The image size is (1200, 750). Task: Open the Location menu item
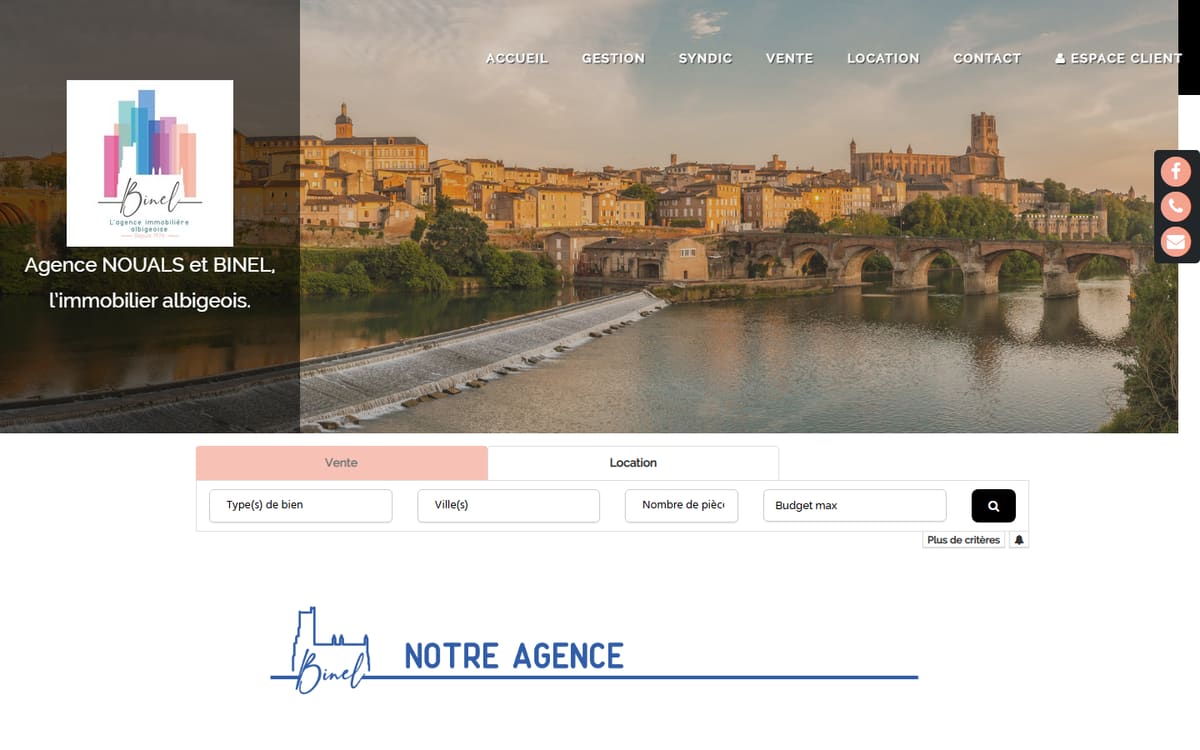[883, 58]
